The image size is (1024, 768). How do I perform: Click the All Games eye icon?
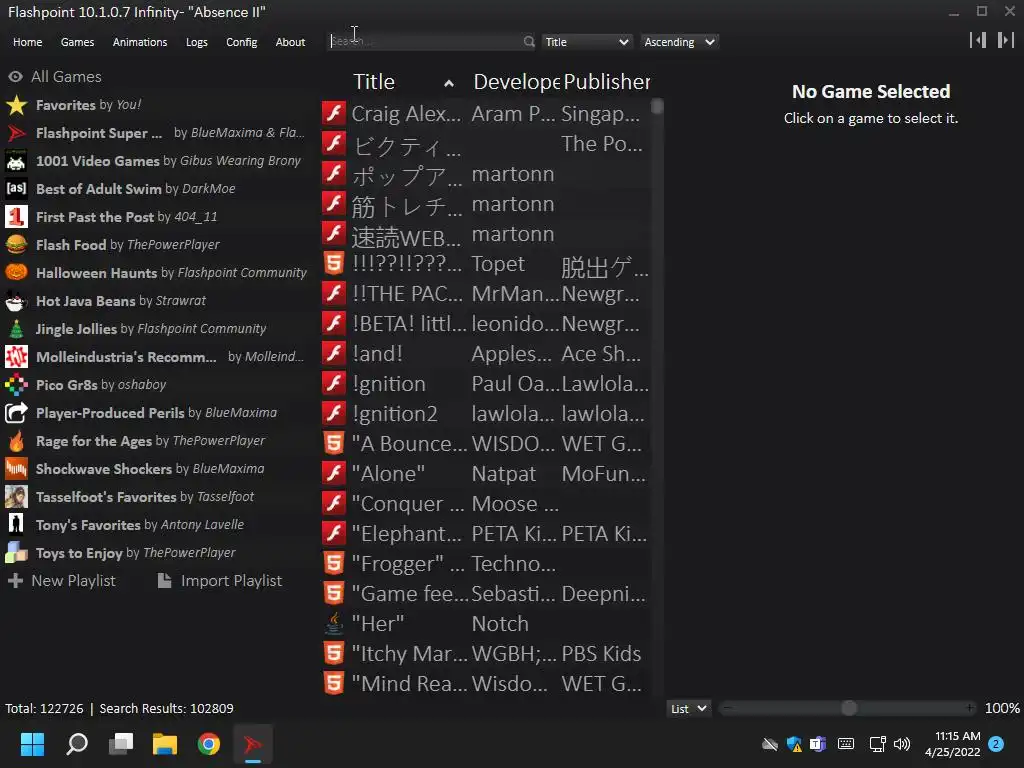(x=15, y=77)
